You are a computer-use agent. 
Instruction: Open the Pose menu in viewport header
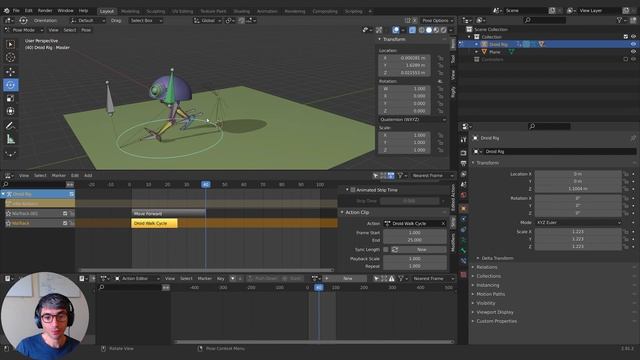[86, 30]
